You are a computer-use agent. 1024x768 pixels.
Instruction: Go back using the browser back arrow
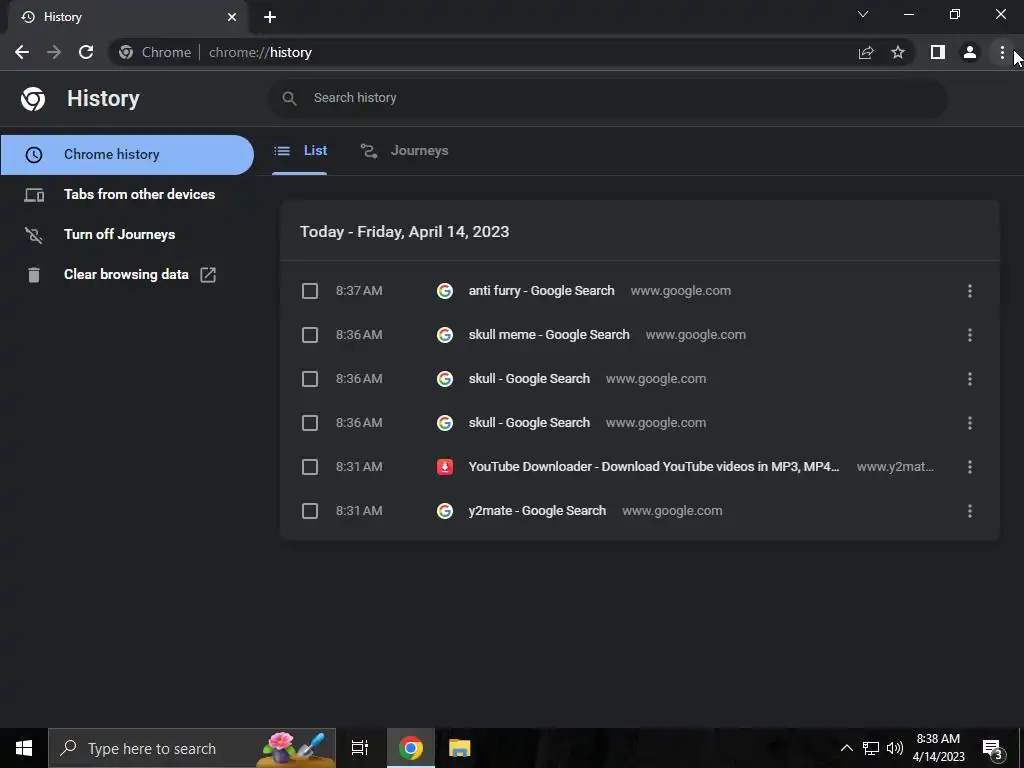22,52
